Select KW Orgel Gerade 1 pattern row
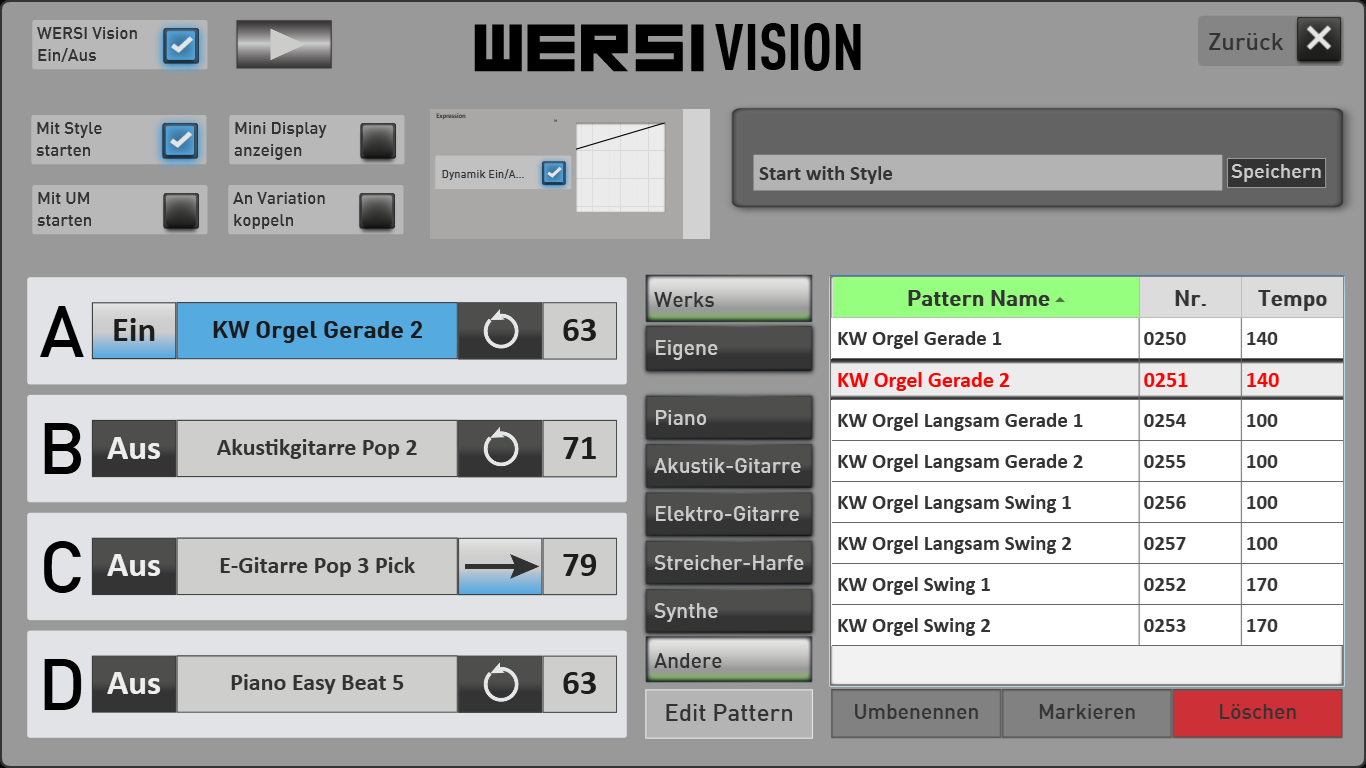This screenshot has width=1366, height=768. click(1087, 339)
